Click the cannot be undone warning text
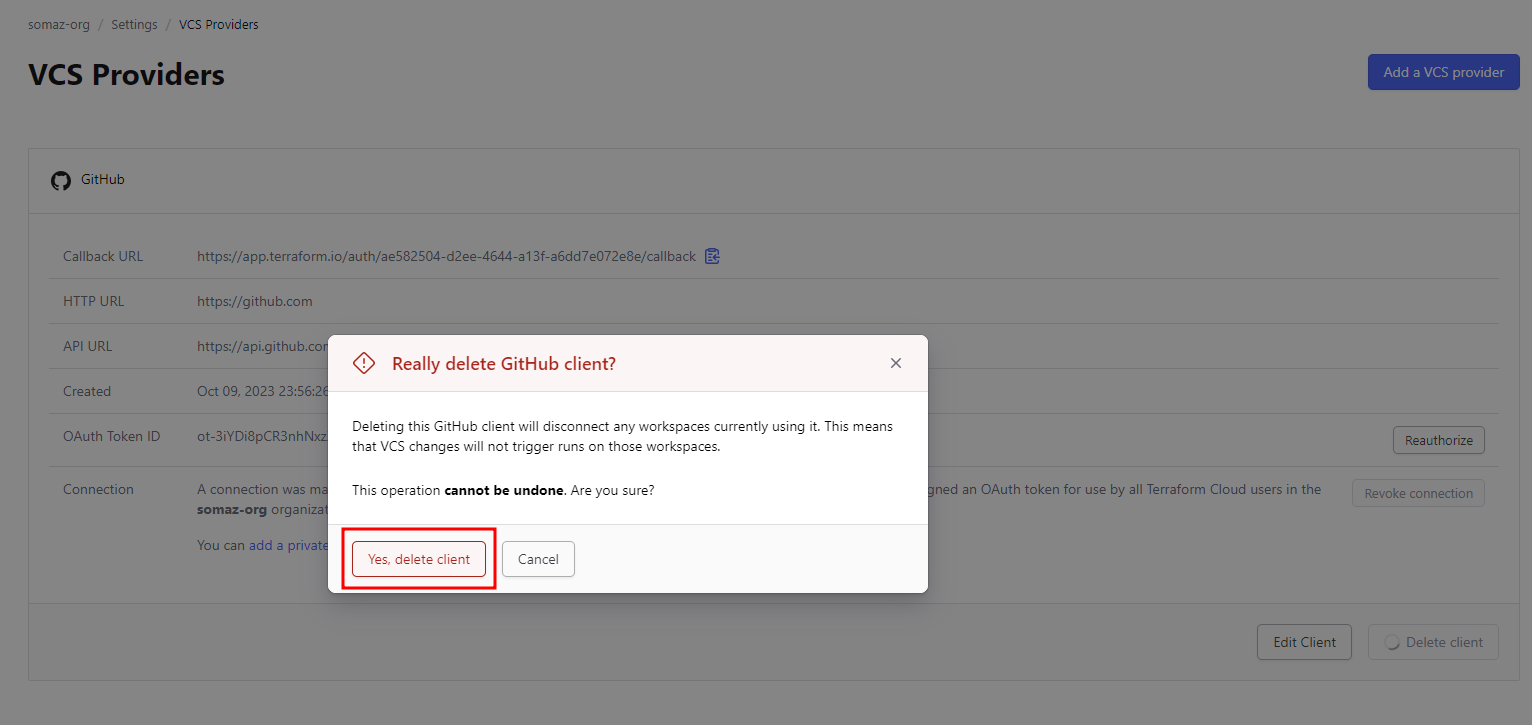The width and height of the screenshot is (1532, 725). 505,491
